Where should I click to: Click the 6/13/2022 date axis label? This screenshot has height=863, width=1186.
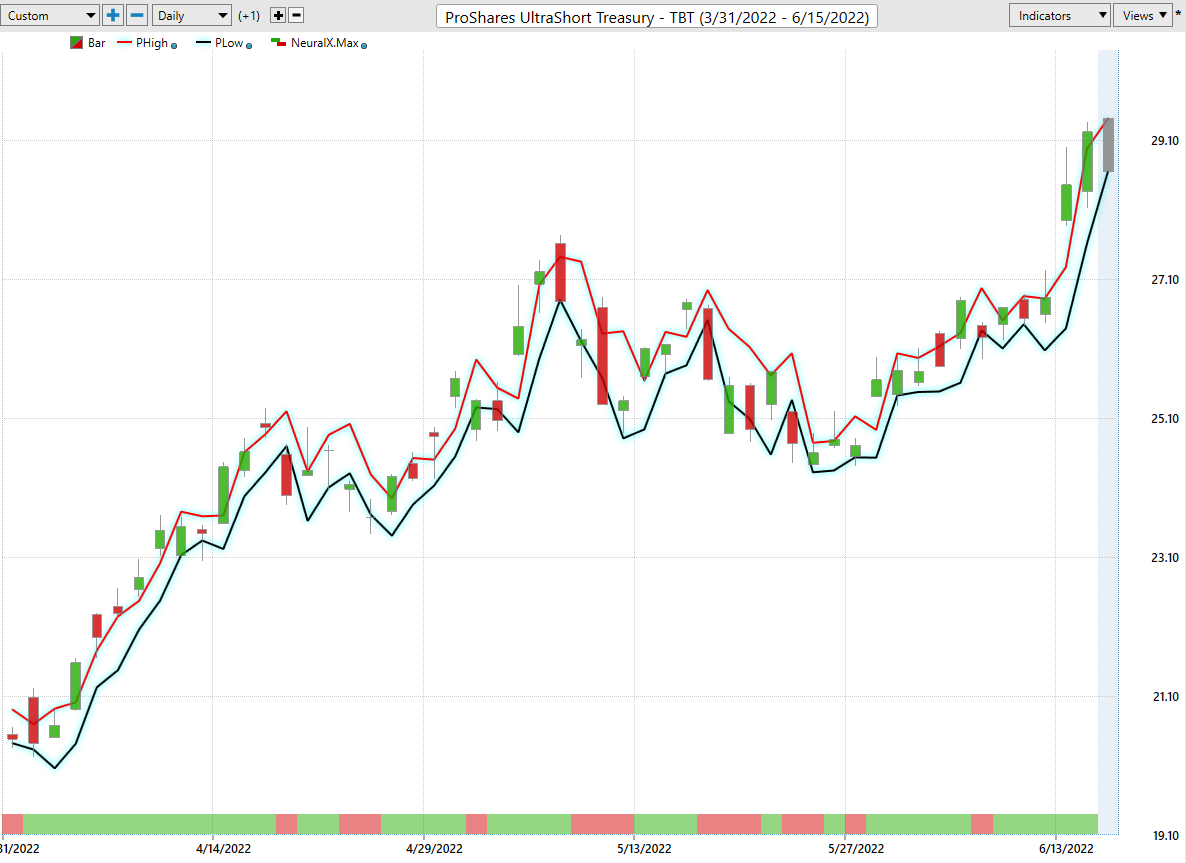click(1066, 849)
